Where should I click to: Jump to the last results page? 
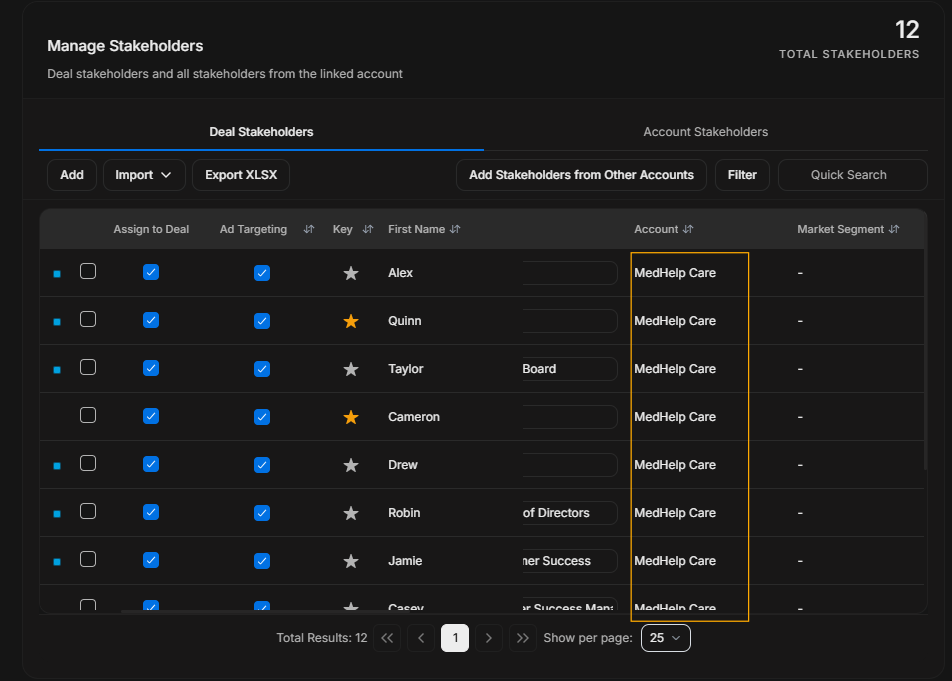pos(523,638)
